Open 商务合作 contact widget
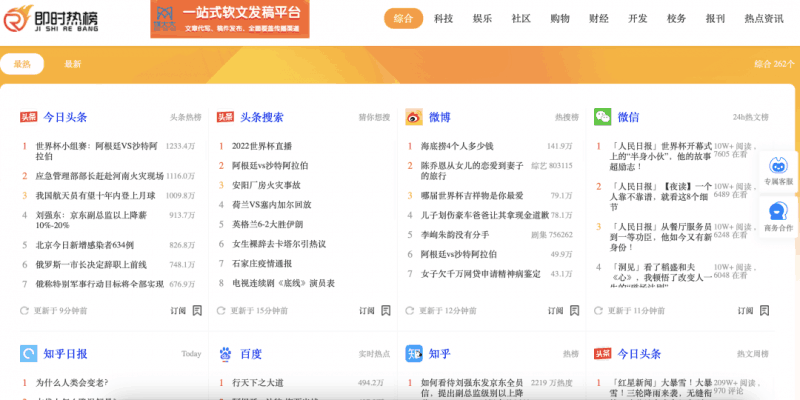This screenshot has width=800, height=400. [779, 217]
